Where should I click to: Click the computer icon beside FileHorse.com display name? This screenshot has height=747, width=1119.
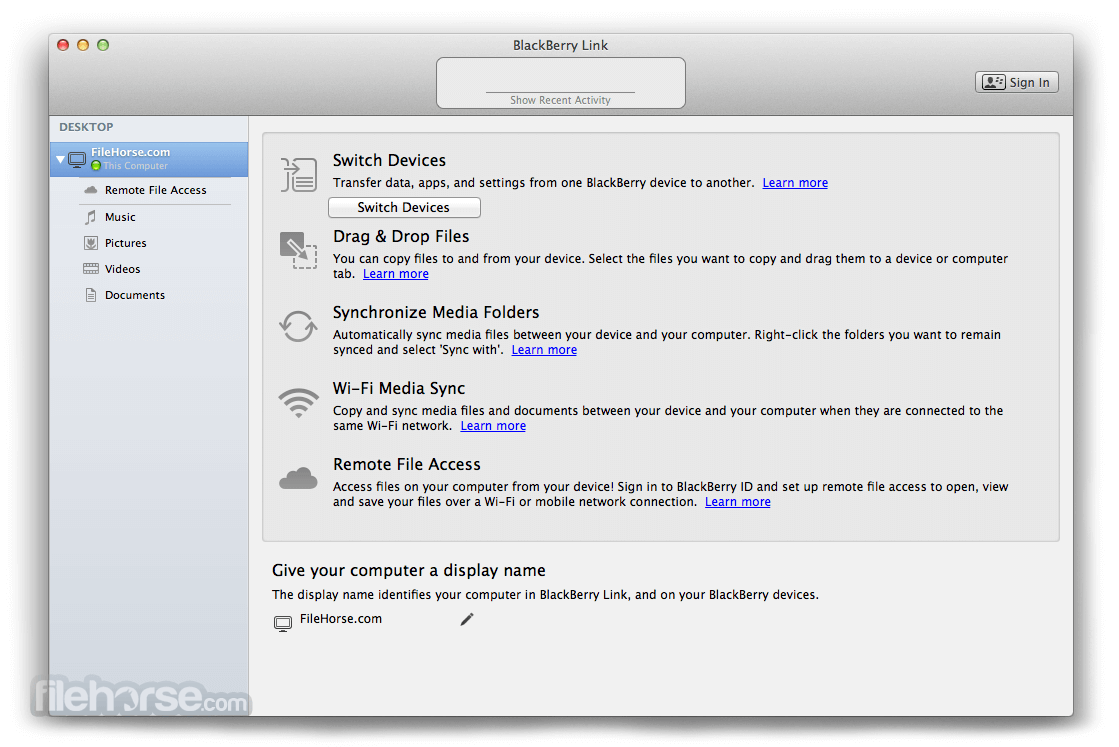pyautogui.click(x=283, y=624)
